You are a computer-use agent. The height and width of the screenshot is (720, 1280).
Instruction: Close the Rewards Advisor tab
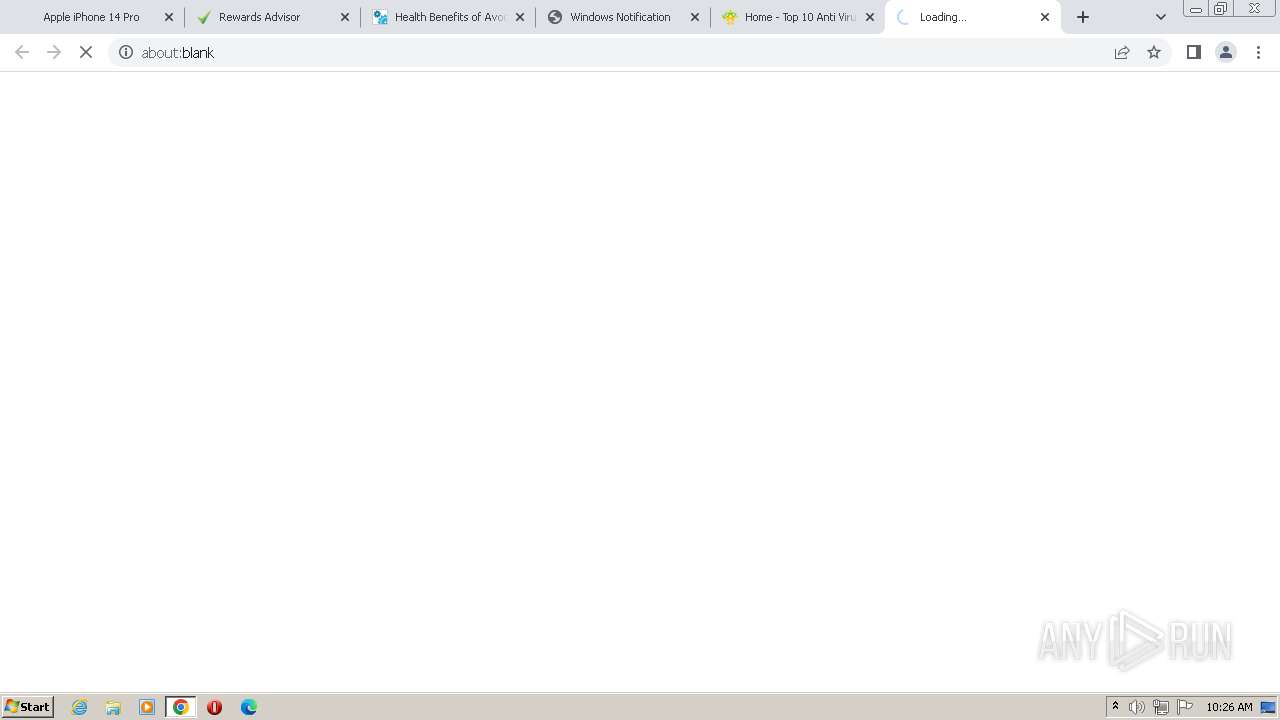(345, 17)
